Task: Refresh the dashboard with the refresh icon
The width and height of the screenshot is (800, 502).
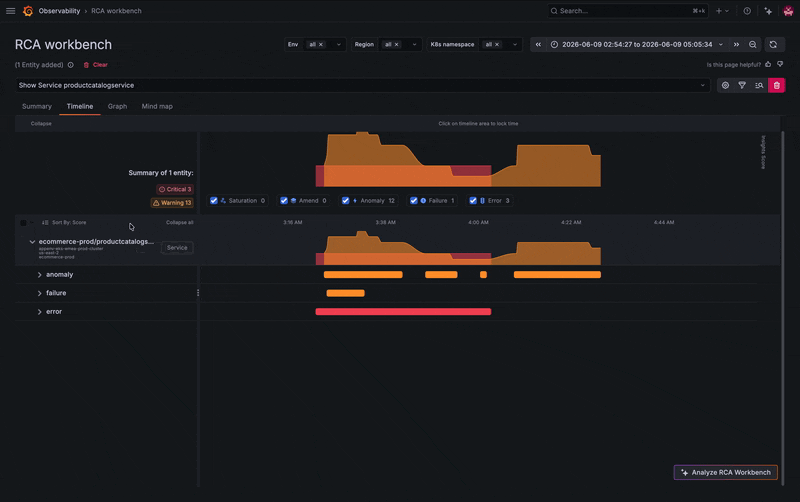Action: tap(773, 44)
